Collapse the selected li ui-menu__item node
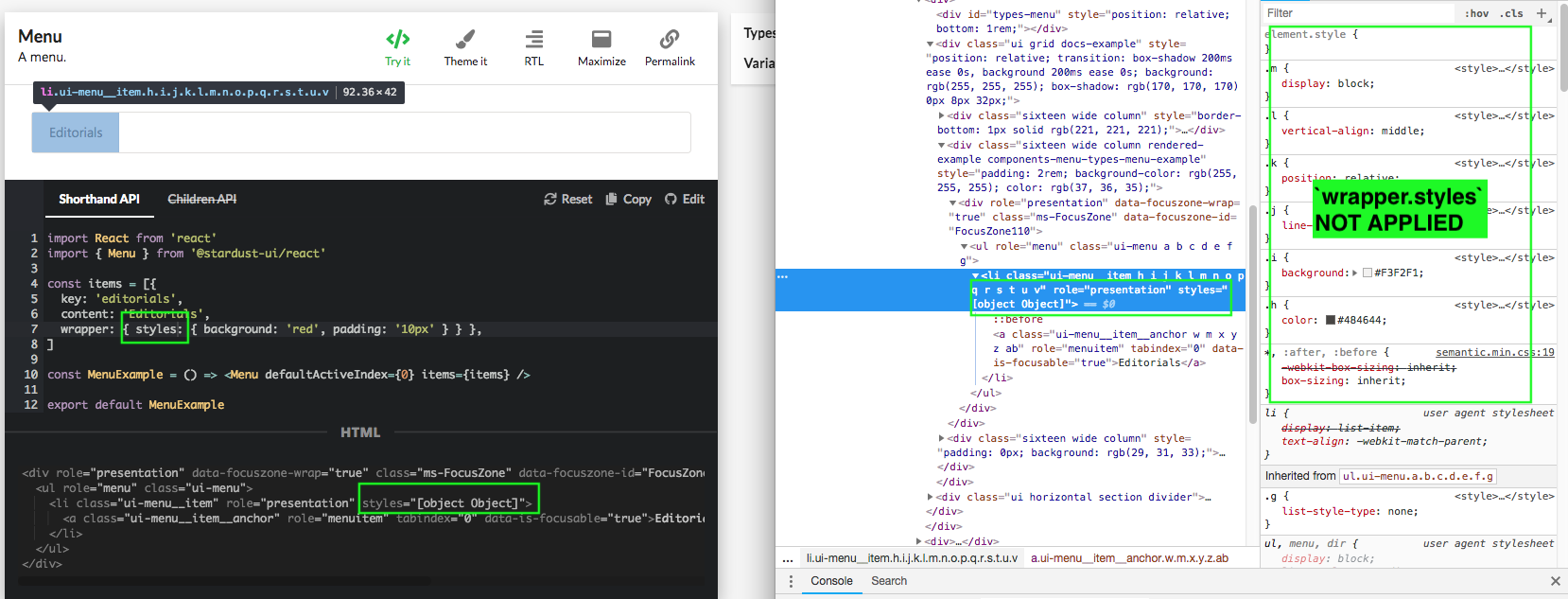The height and width of the screenshot is (599, 1568). point(975,276)
